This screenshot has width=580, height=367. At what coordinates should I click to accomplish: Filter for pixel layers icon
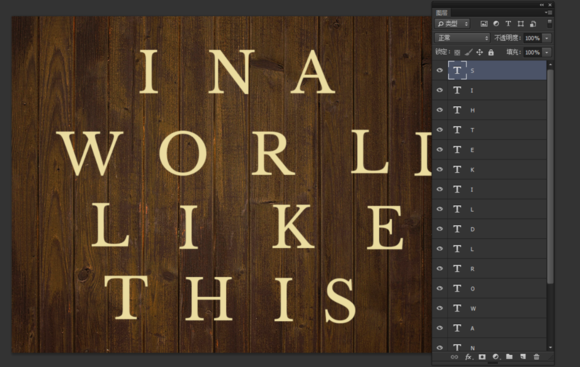[483, 24]
